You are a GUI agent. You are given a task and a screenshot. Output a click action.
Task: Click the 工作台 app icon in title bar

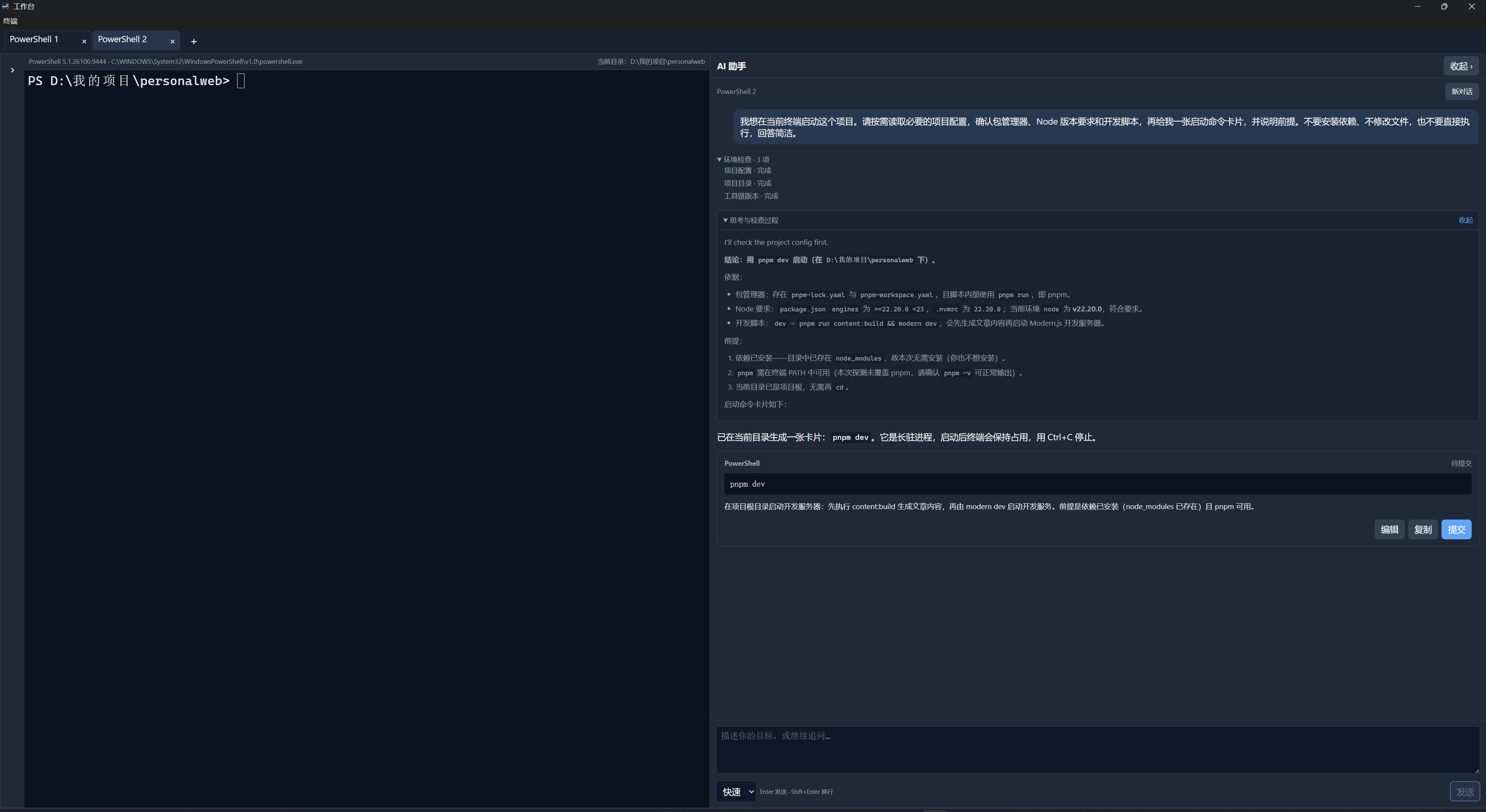(6, 6)
